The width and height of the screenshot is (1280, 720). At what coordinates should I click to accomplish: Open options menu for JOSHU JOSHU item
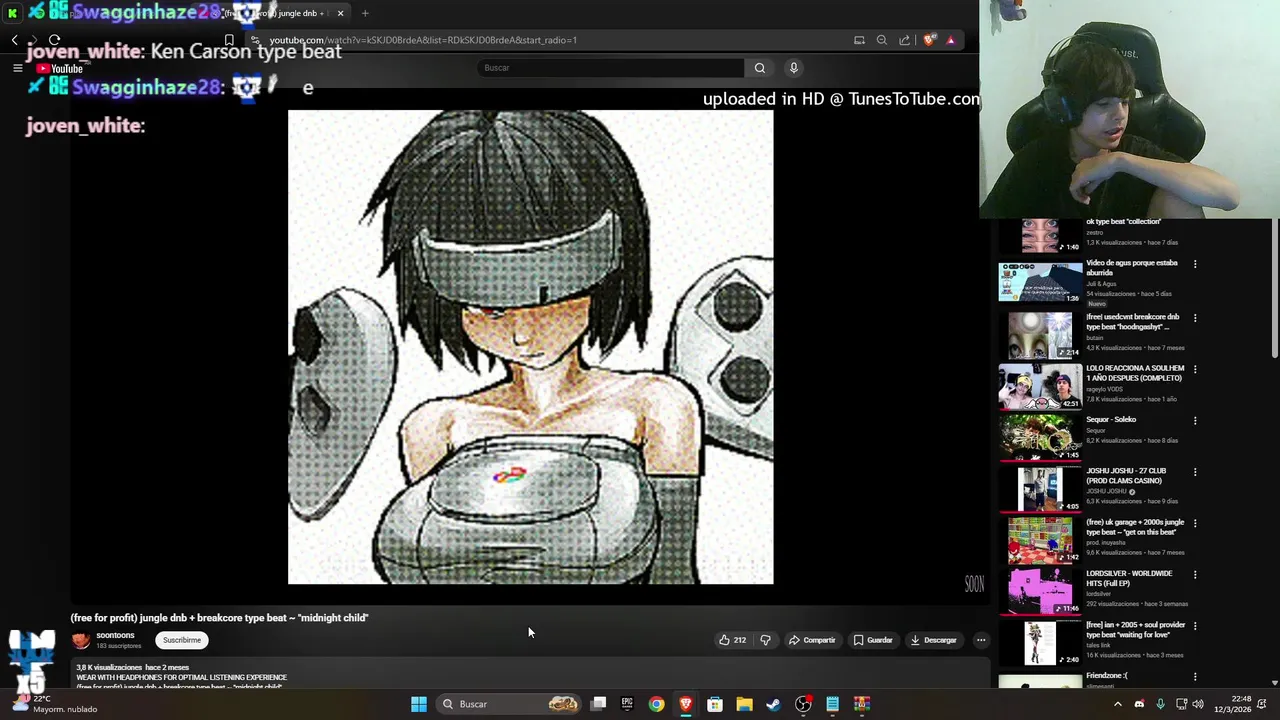point(1195,472)
